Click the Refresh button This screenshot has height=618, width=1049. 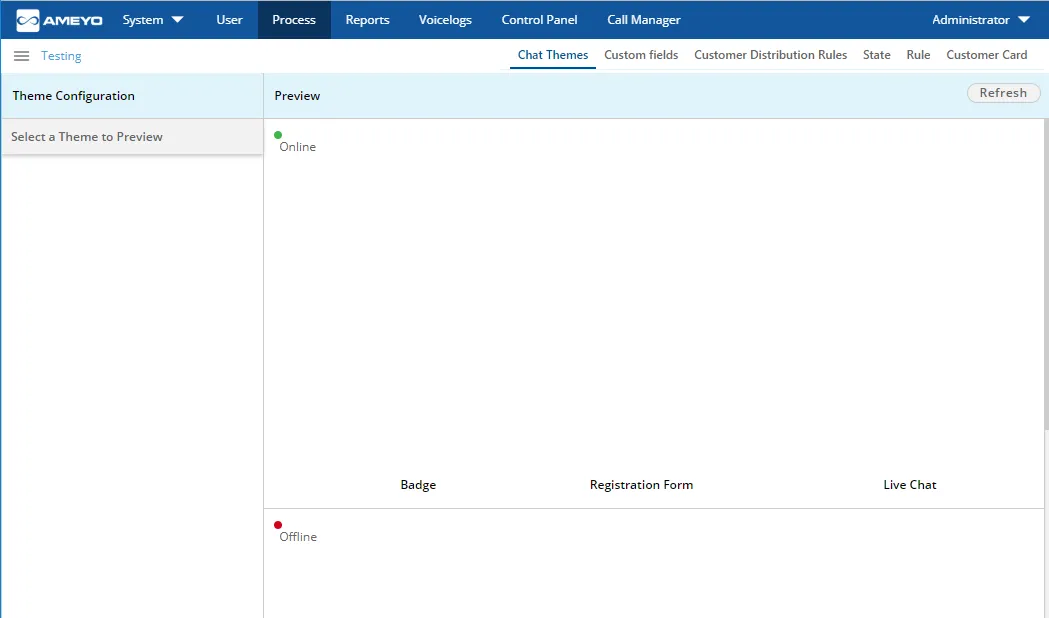tap(1003, 93)
